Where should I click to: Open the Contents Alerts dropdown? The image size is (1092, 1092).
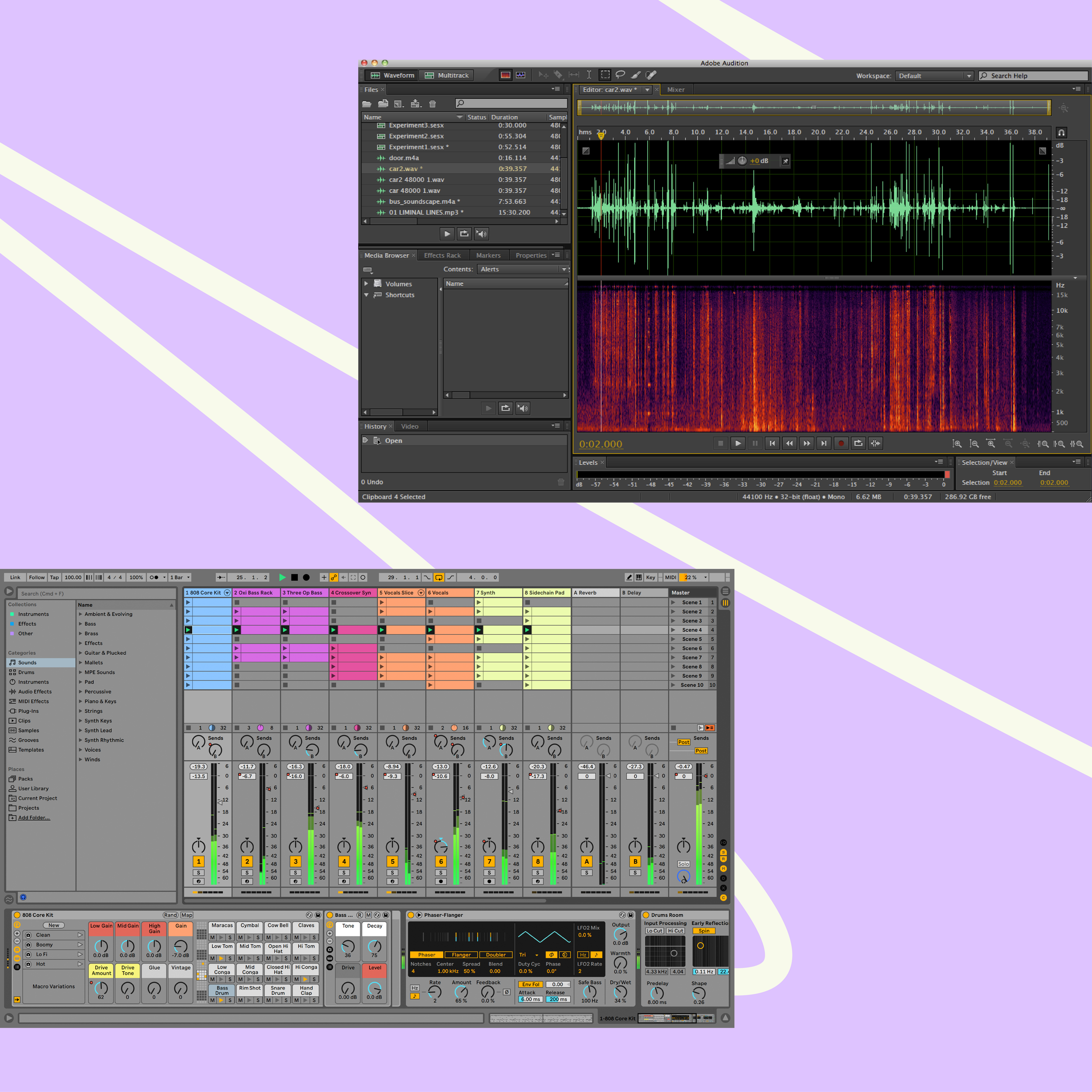click(522, 269)
